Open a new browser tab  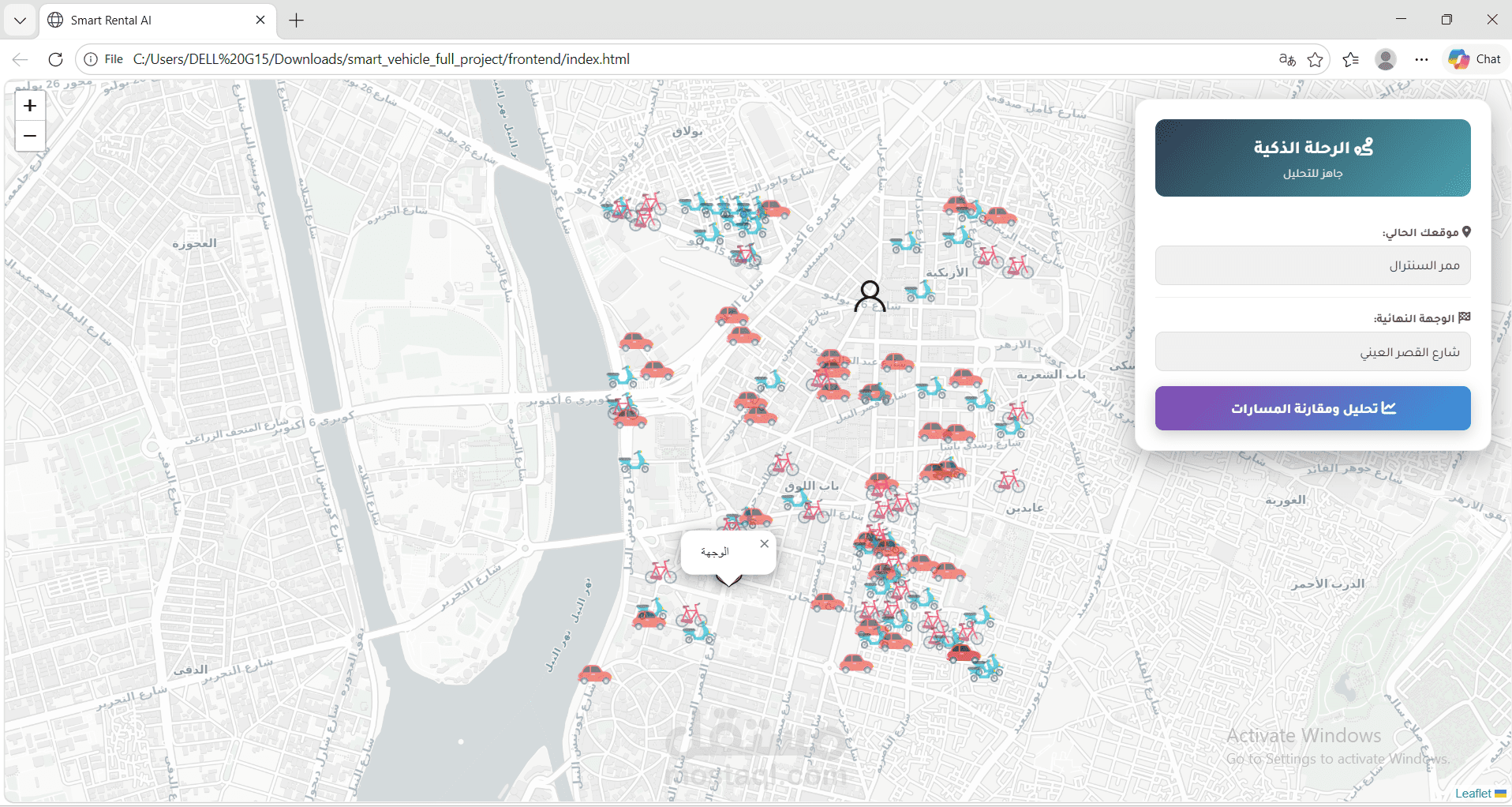pos(296,21)
